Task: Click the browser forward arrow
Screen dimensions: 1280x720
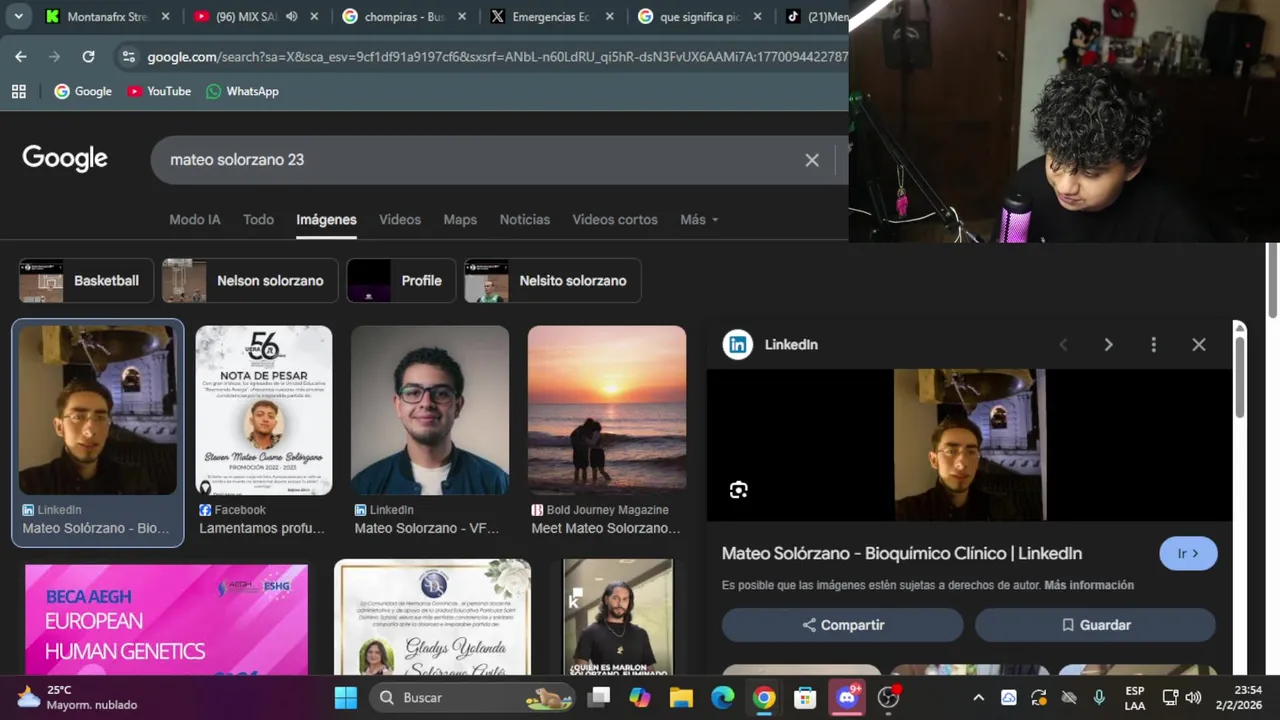Action: tap(54, 57)
